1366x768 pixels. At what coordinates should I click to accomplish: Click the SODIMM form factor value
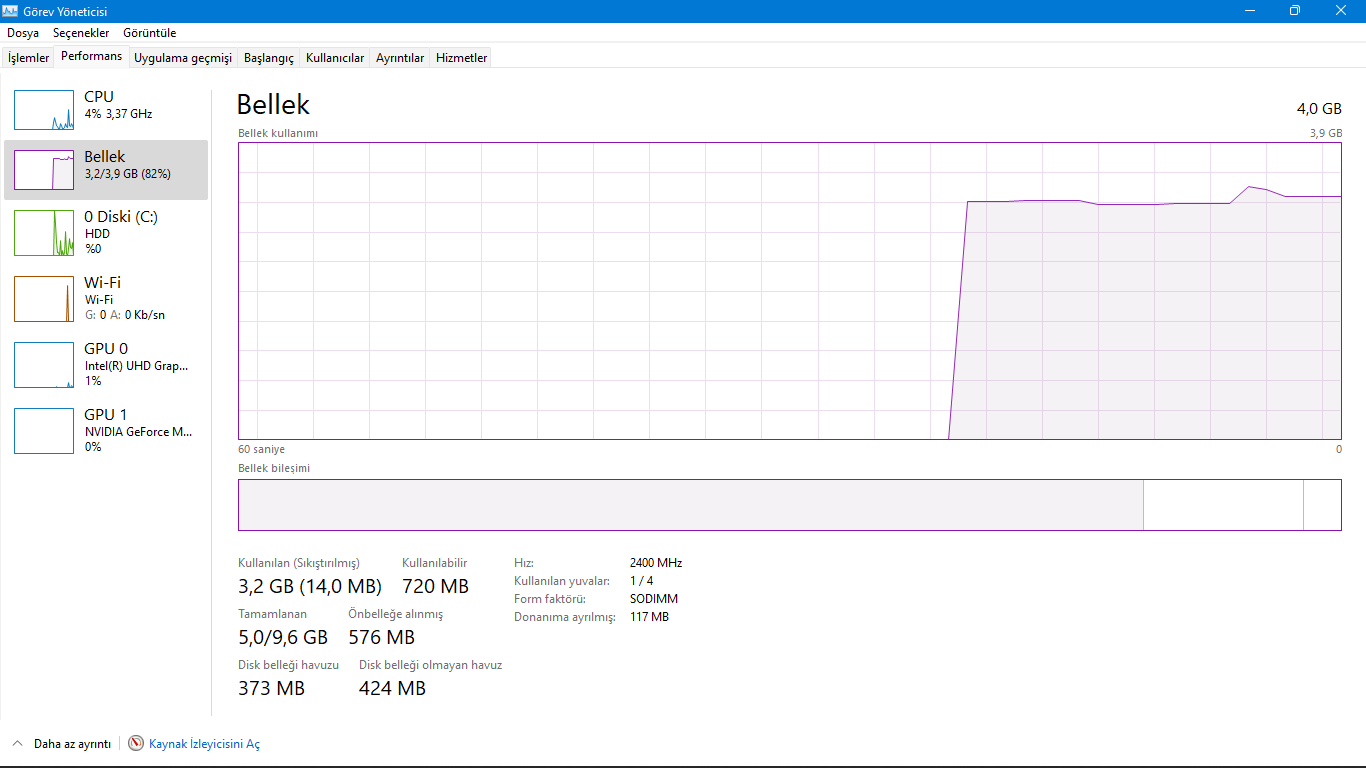(x=654, y=599)
